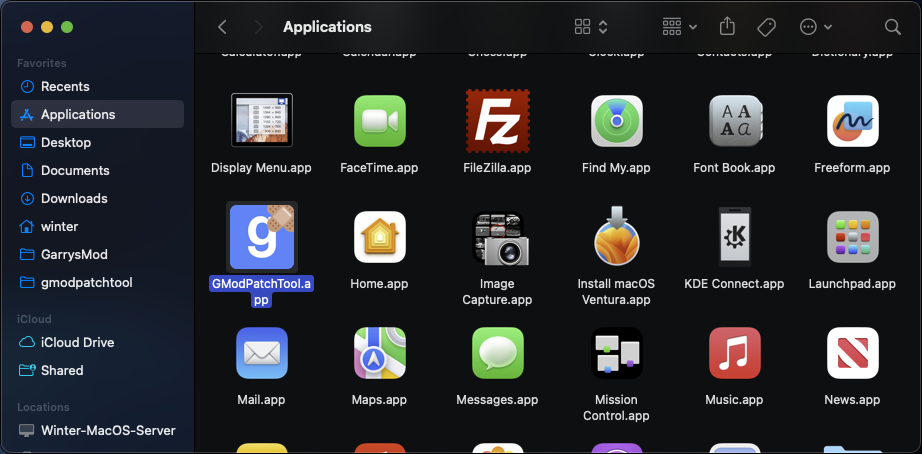
Task: Open the icon view switcher dropdown
Action: [592, 27]
